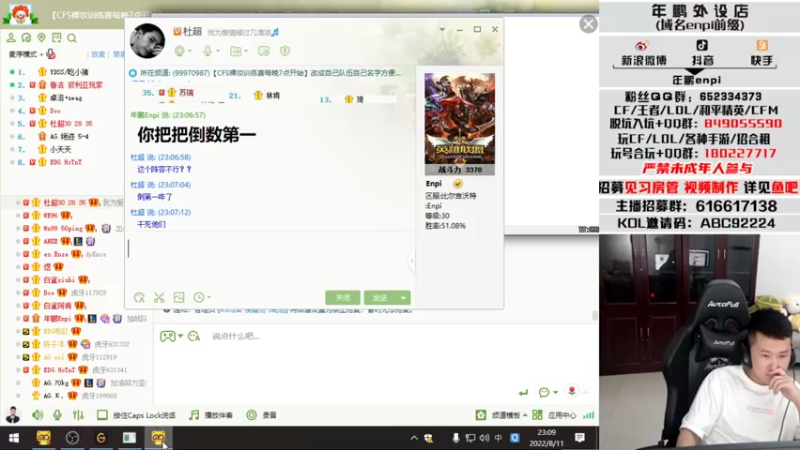The width and height of the screenshot is (800, 450).
Task: Click the flower gift icon
Action: click(x=572, y=391)
